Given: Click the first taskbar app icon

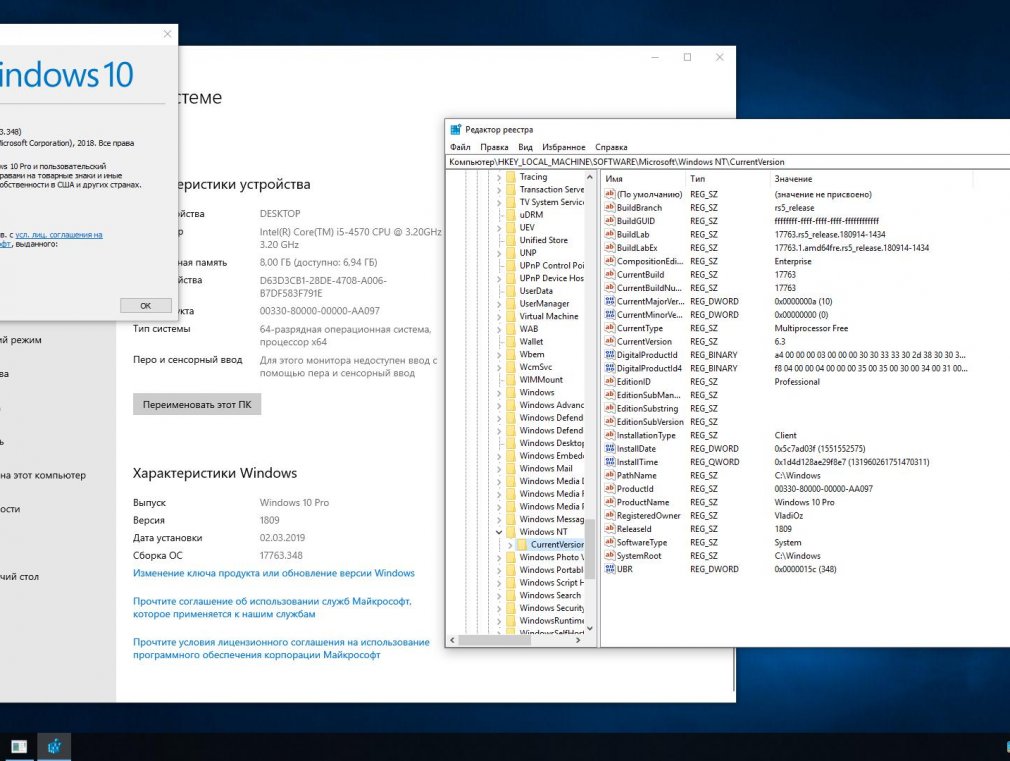Looking at the screenshot, I should (x=19, y=747).
